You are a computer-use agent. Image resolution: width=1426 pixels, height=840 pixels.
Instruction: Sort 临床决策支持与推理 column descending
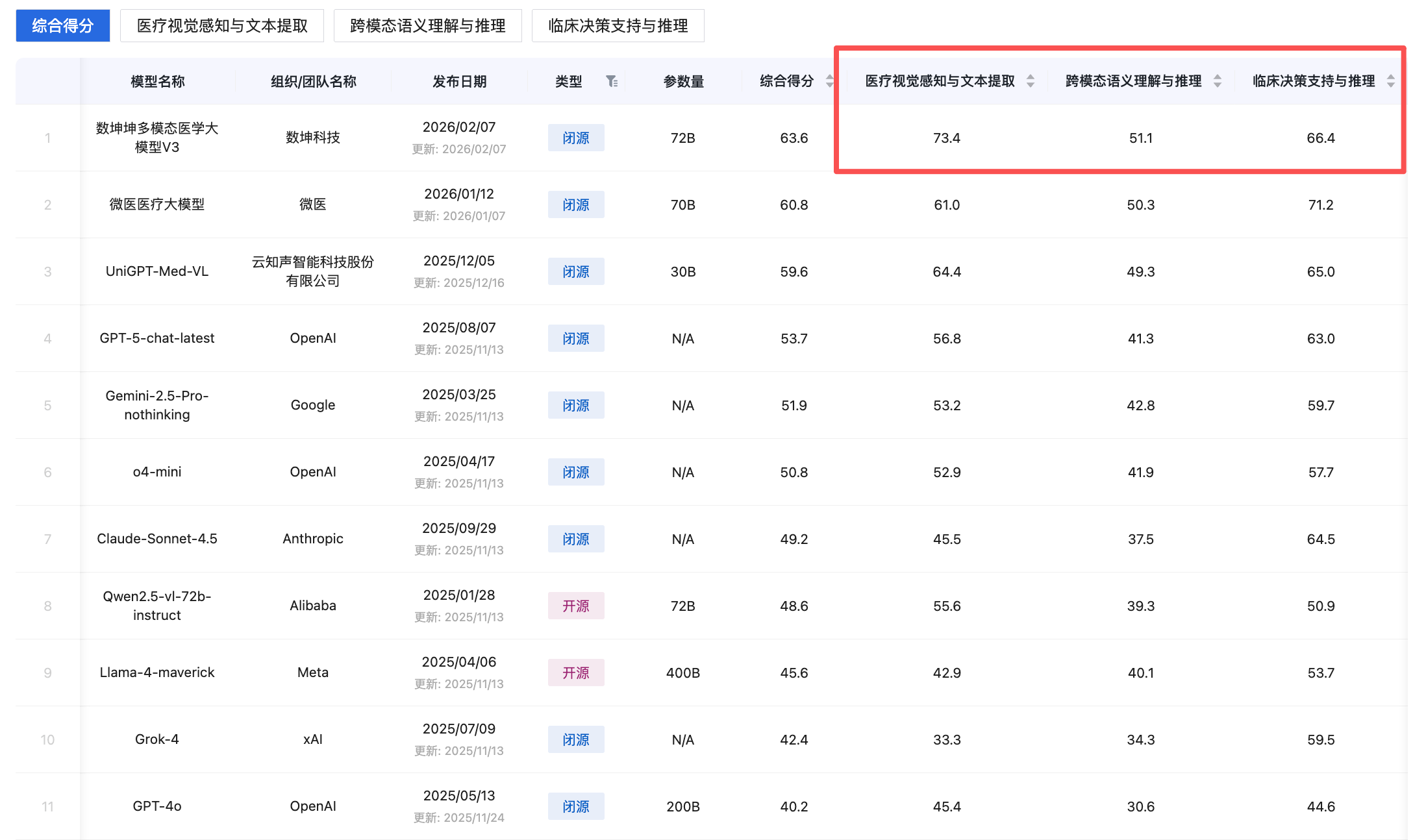1390,86
